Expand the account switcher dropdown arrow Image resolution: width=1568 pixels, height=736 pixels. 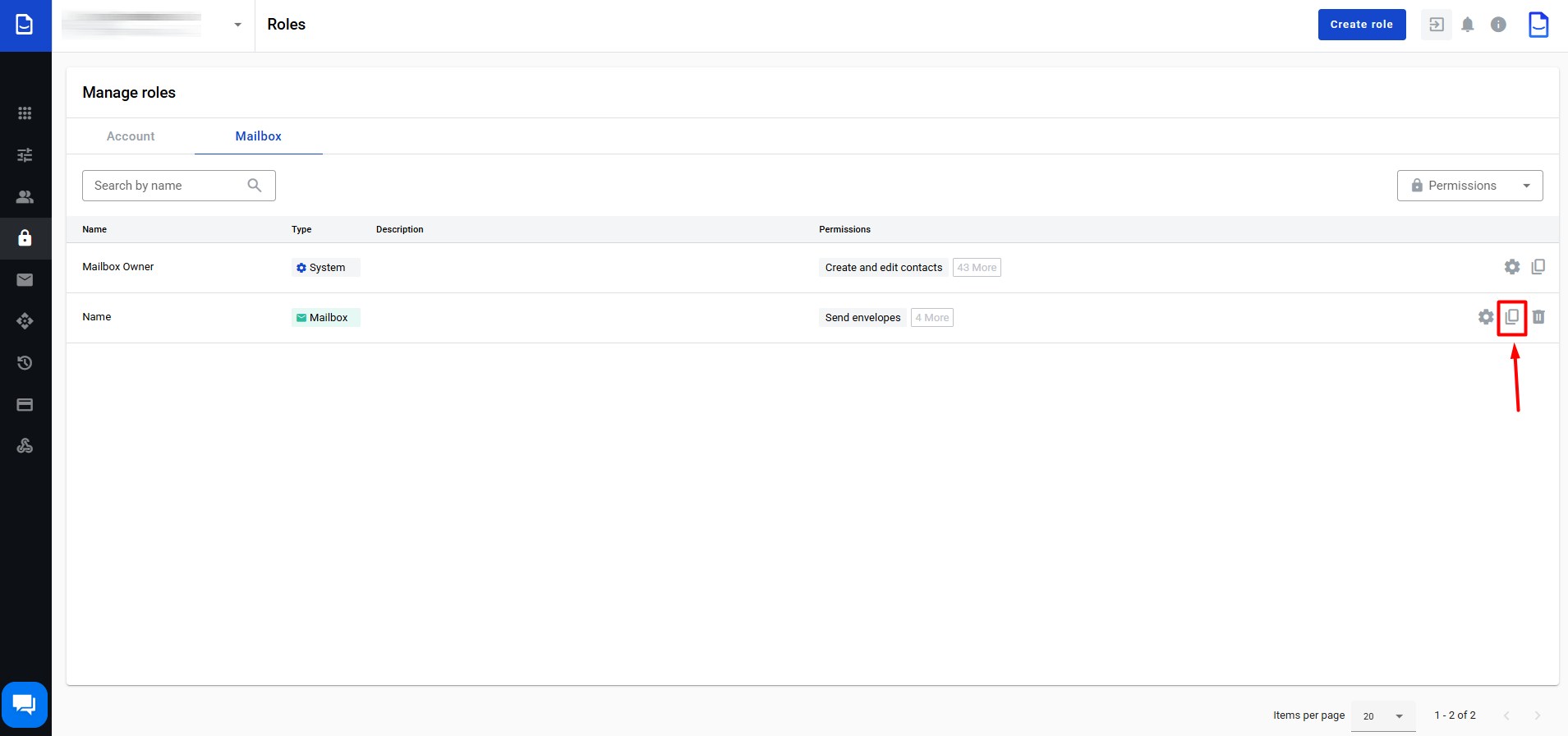click(x=237, y=25)
